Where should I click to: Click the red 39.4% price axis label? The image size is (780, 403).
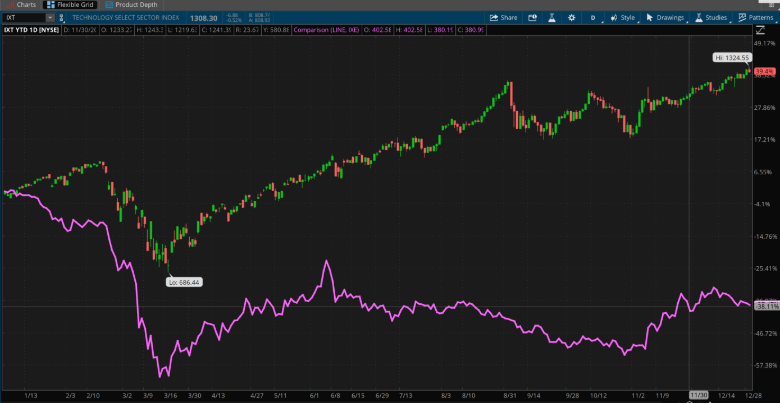[764, 72]
